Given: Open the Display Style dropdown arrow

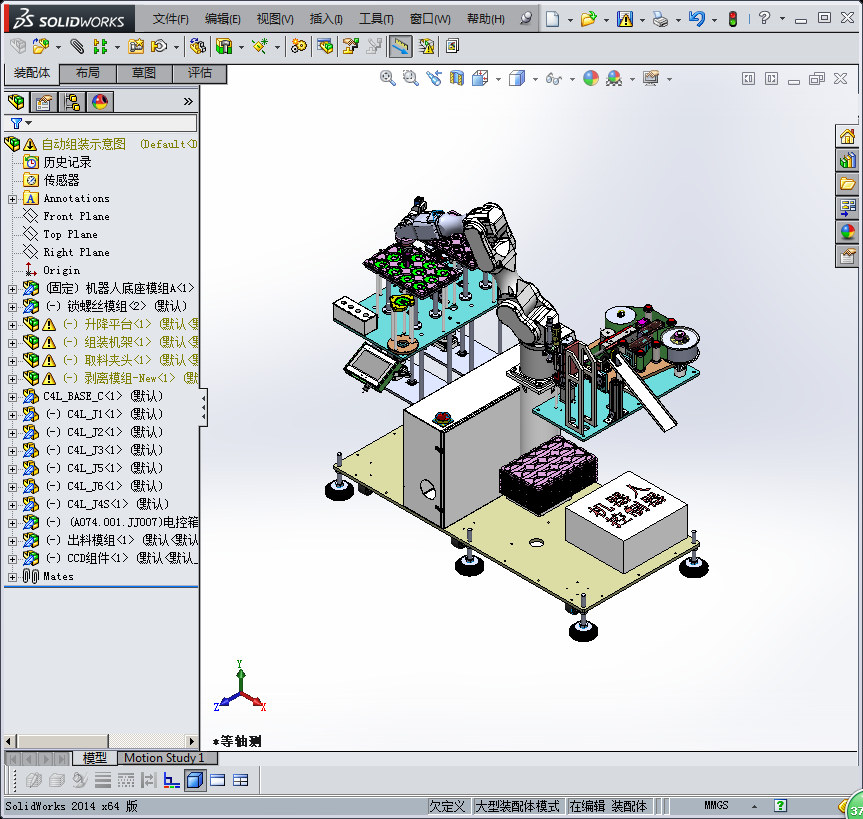Looking at the screenshot, I should (535, 79).
